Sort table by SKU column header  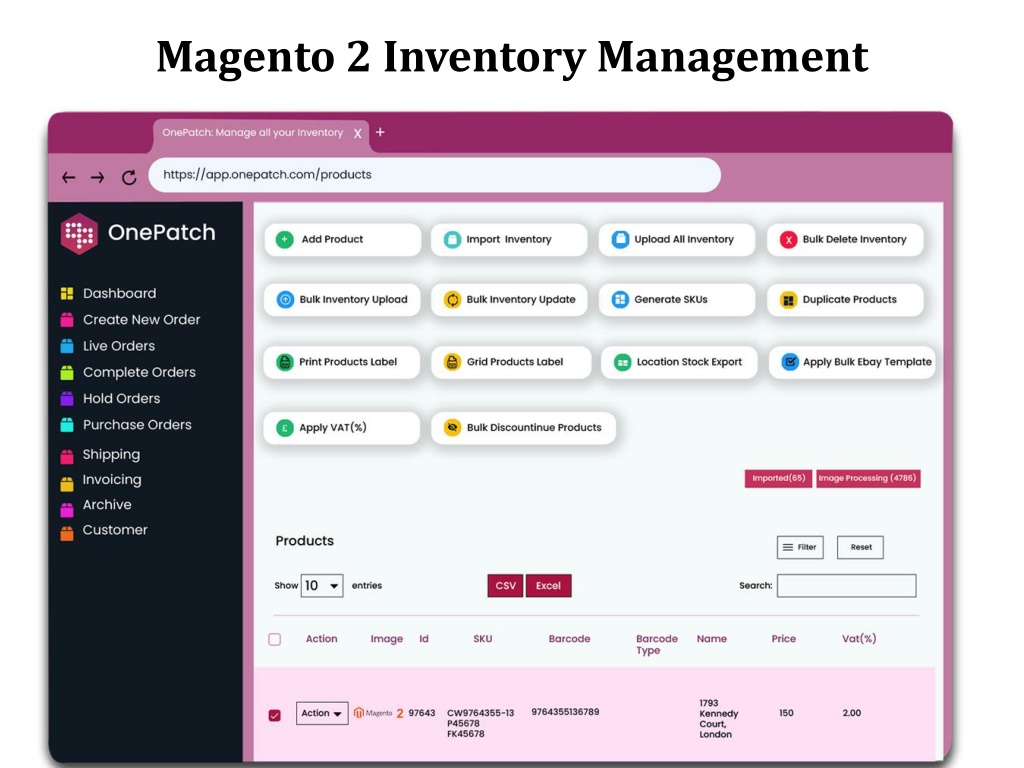click(x=483, y=639)
